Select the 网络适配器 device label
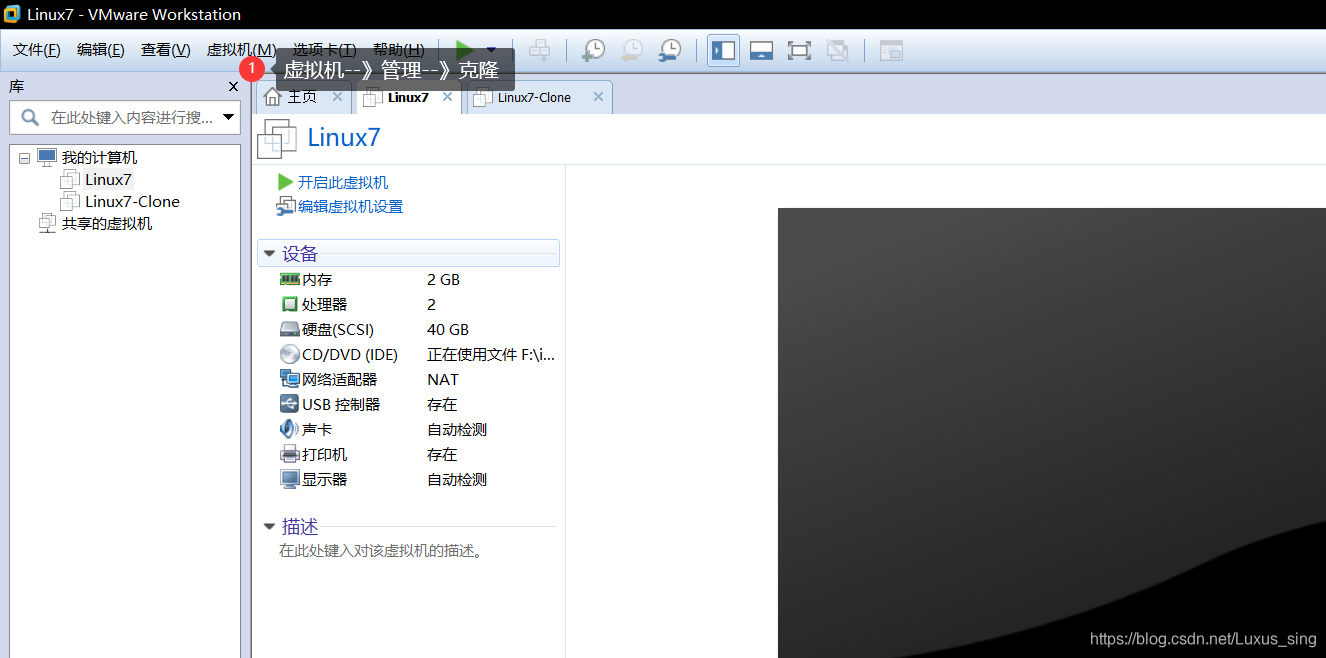Image resolution: width=1326 pixels, height=658 pixels. point(340,380)
